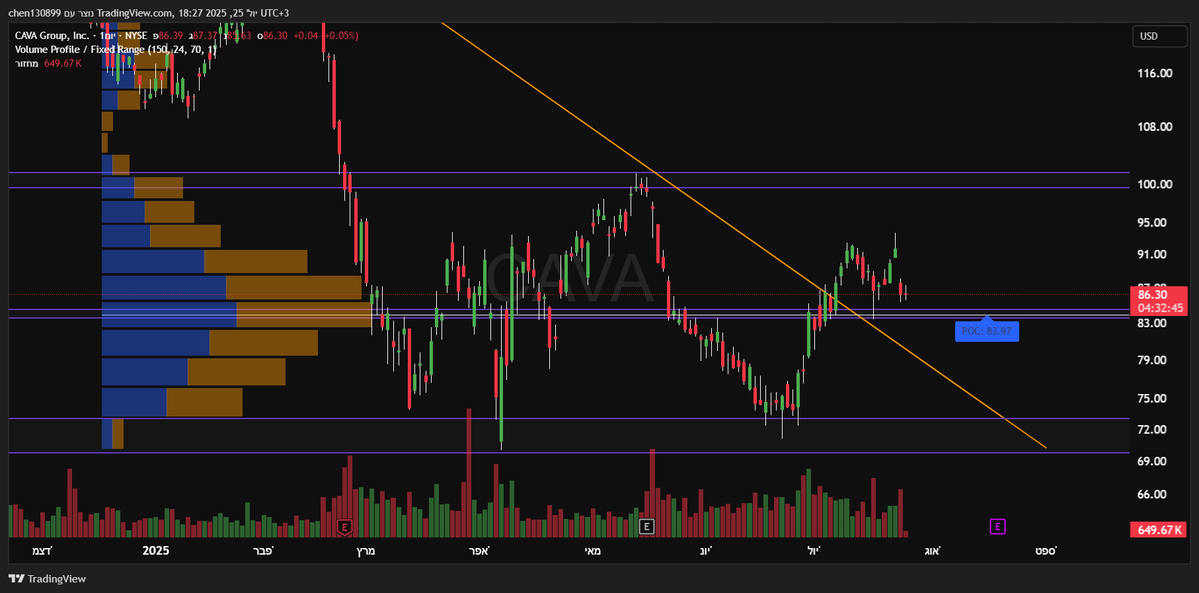Click the TradingView logo at bottom left

(x=47, y=579)
